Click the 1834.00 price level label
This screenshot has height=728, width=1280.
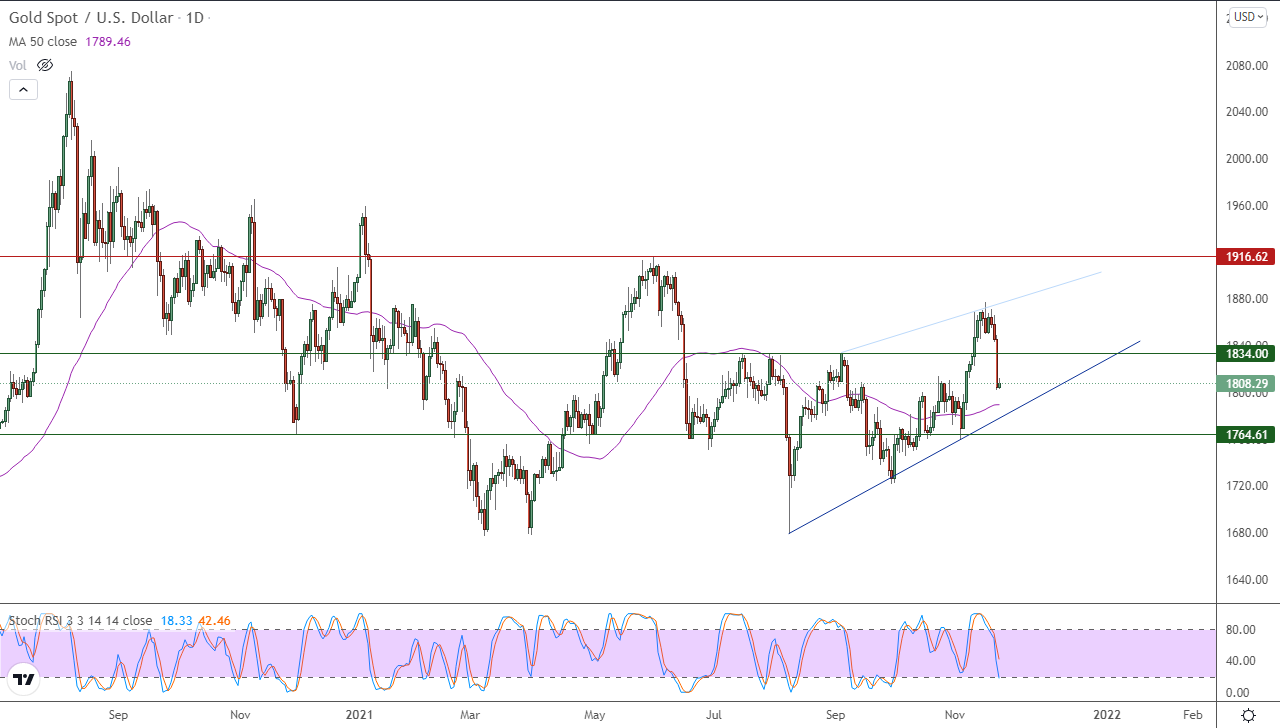click(1244, 353)
